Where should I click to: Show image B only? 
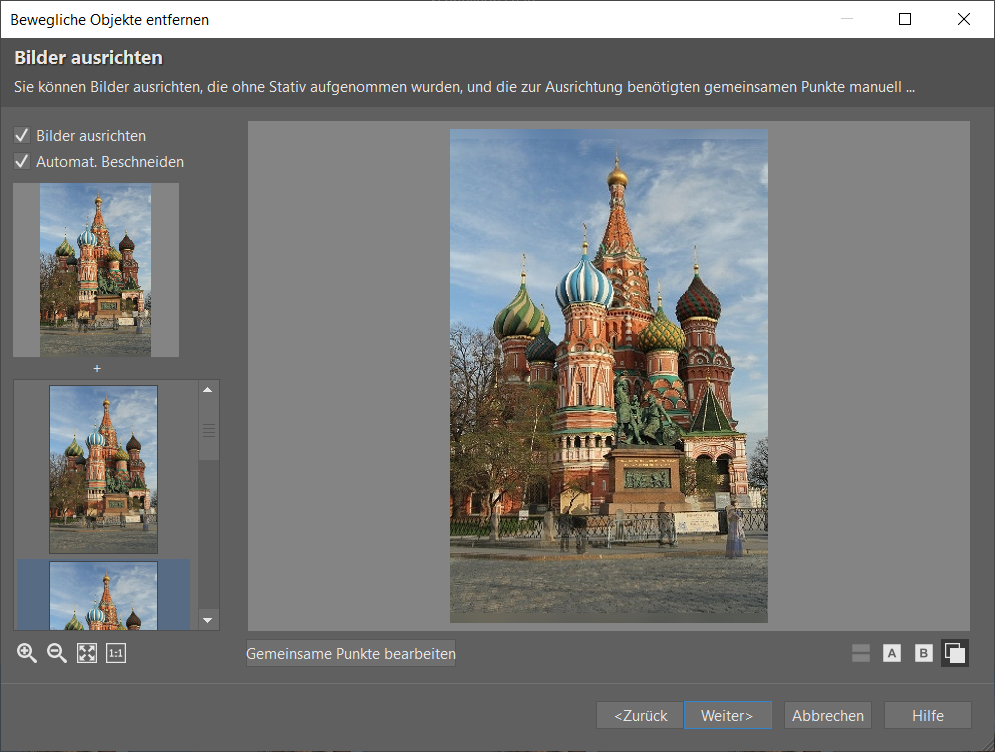click(923, 653)
